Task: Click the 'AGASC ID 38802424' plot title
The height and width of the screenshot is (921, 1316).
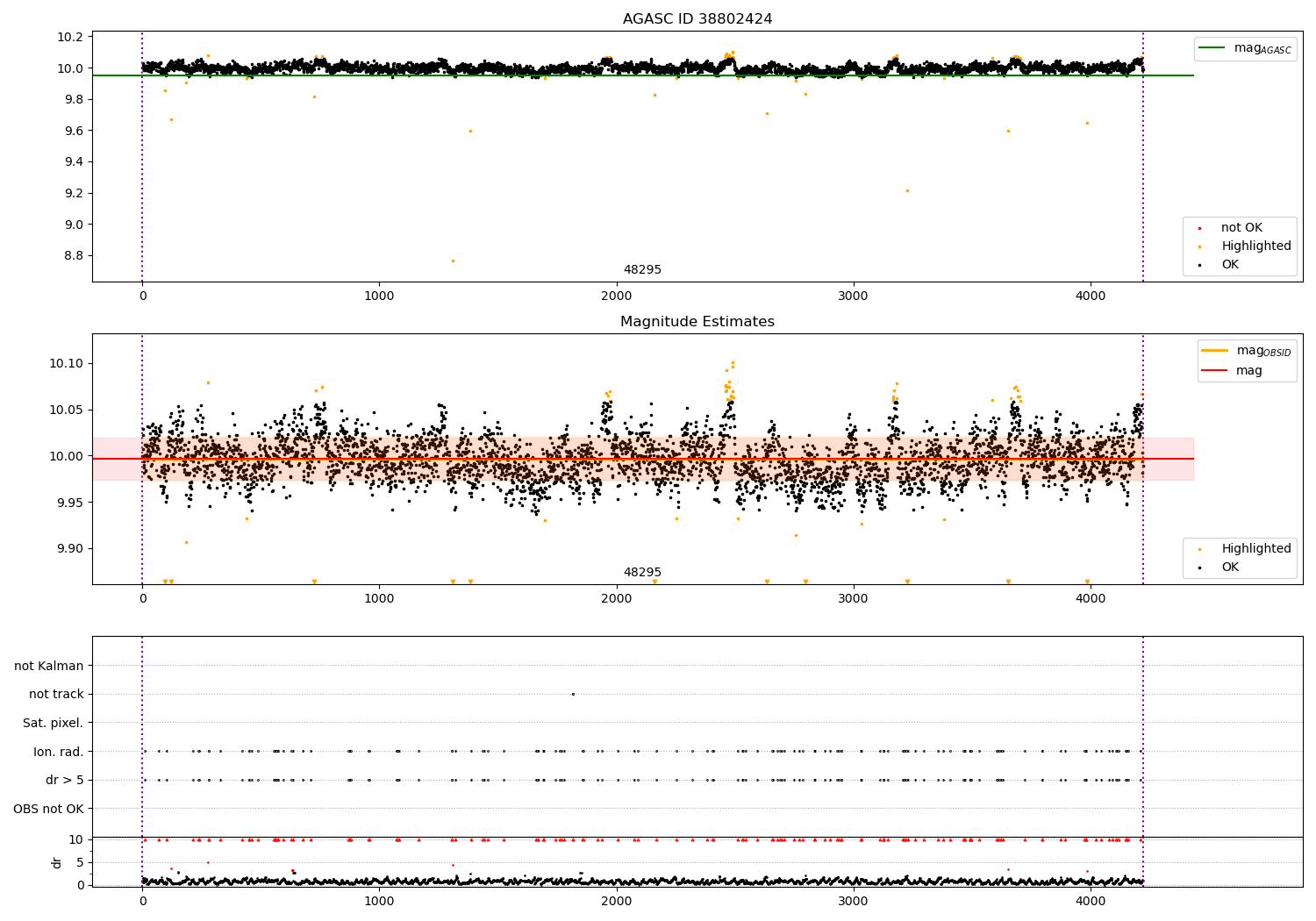Action: tap(697, 19)
